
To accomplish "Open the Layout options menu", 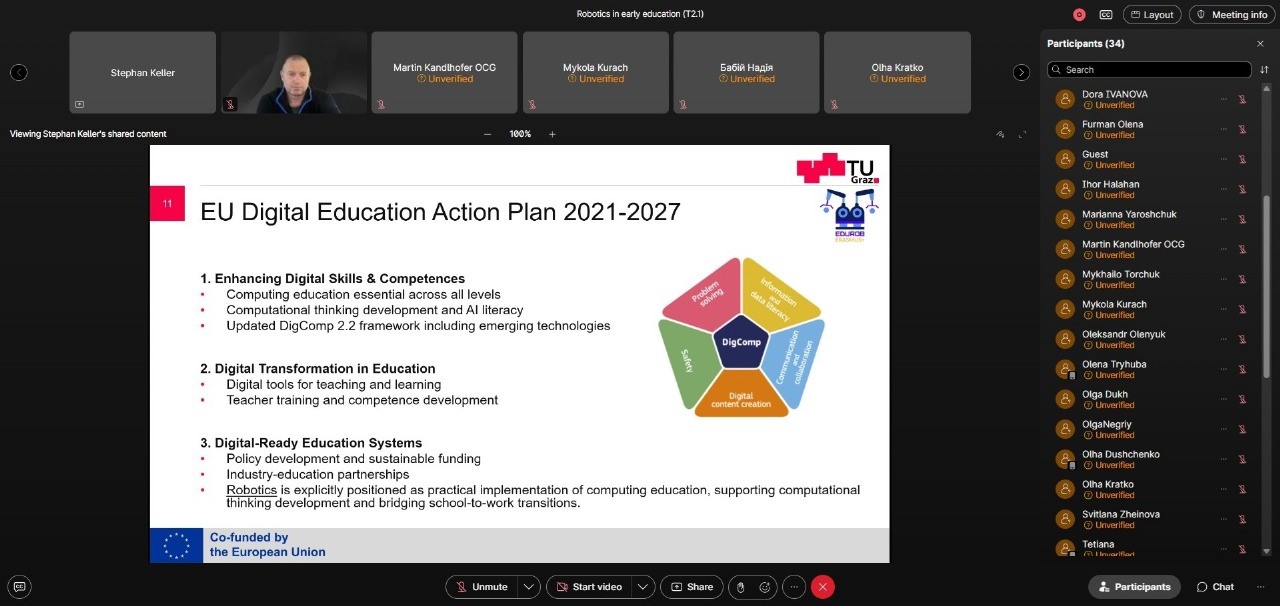I will (x=1151, y=15).
